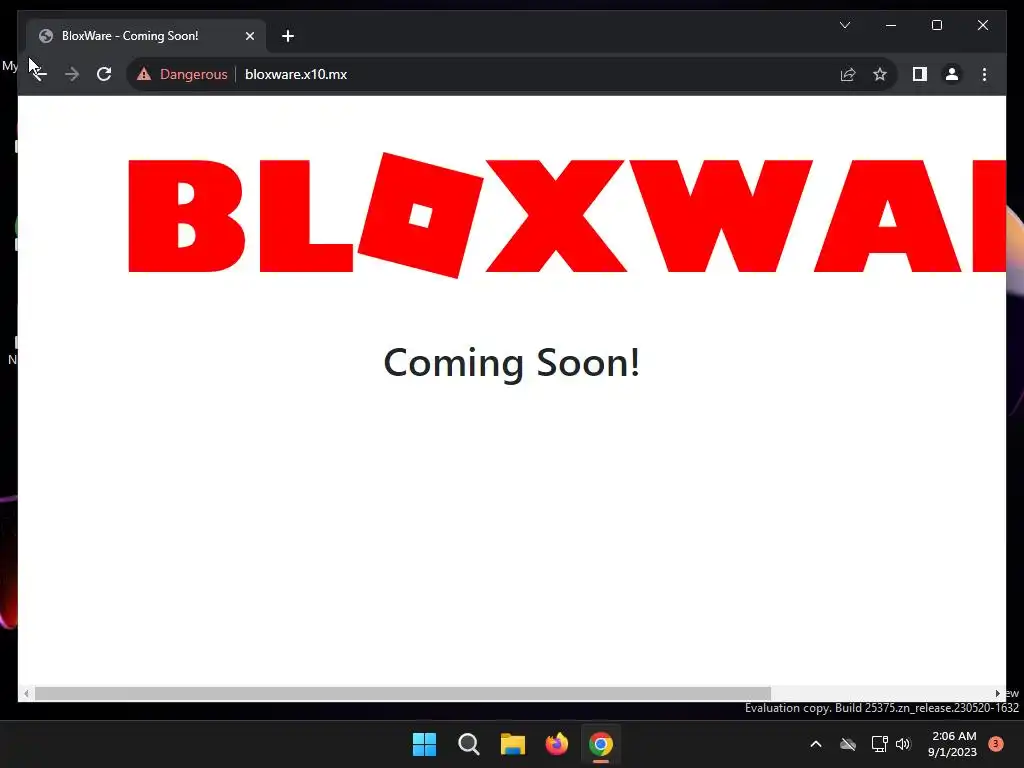
Task: Open the network tray icon
Action: (879, 744)
